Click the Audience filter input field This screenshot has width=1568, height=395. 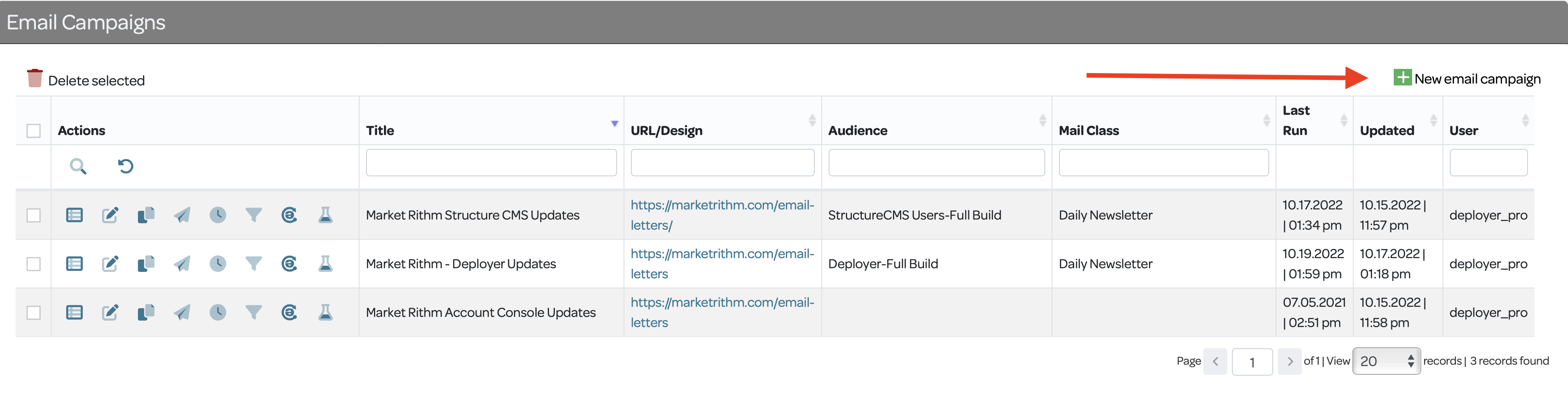click(x=937, y=163)
